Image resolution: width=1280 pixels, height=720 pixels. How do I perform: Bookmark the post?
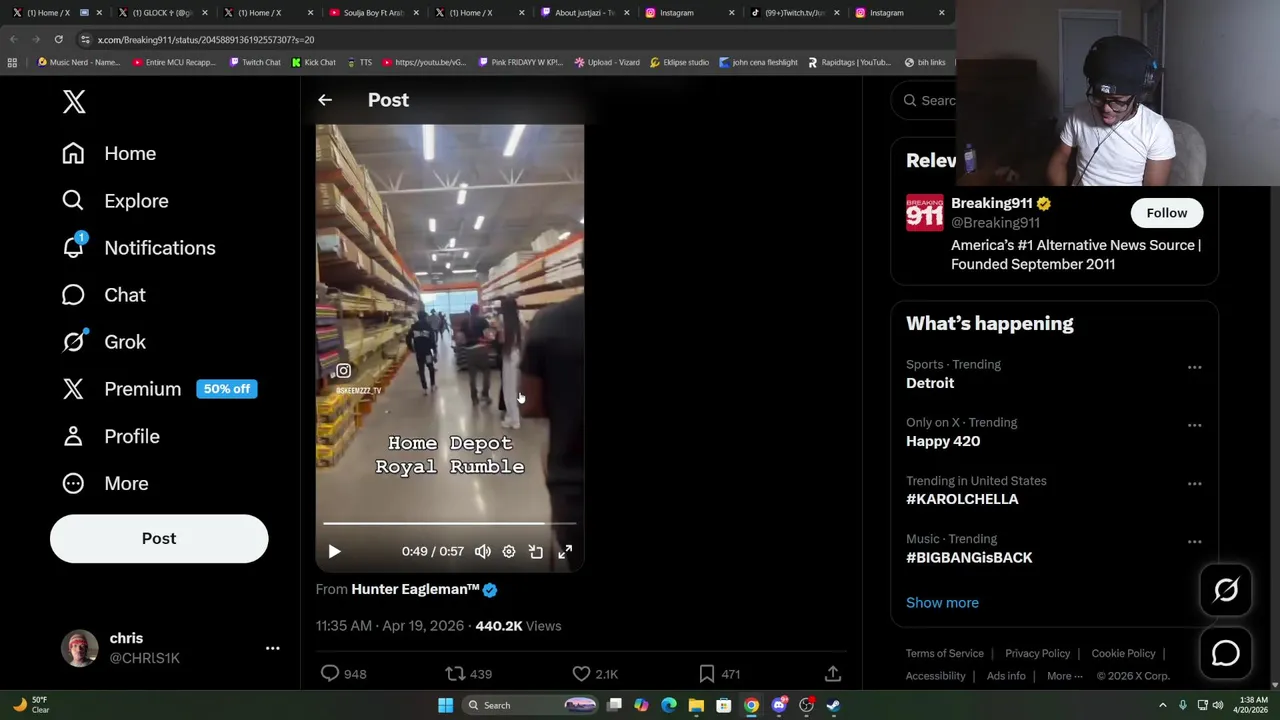pyautogui.click(x=706, y=674)
